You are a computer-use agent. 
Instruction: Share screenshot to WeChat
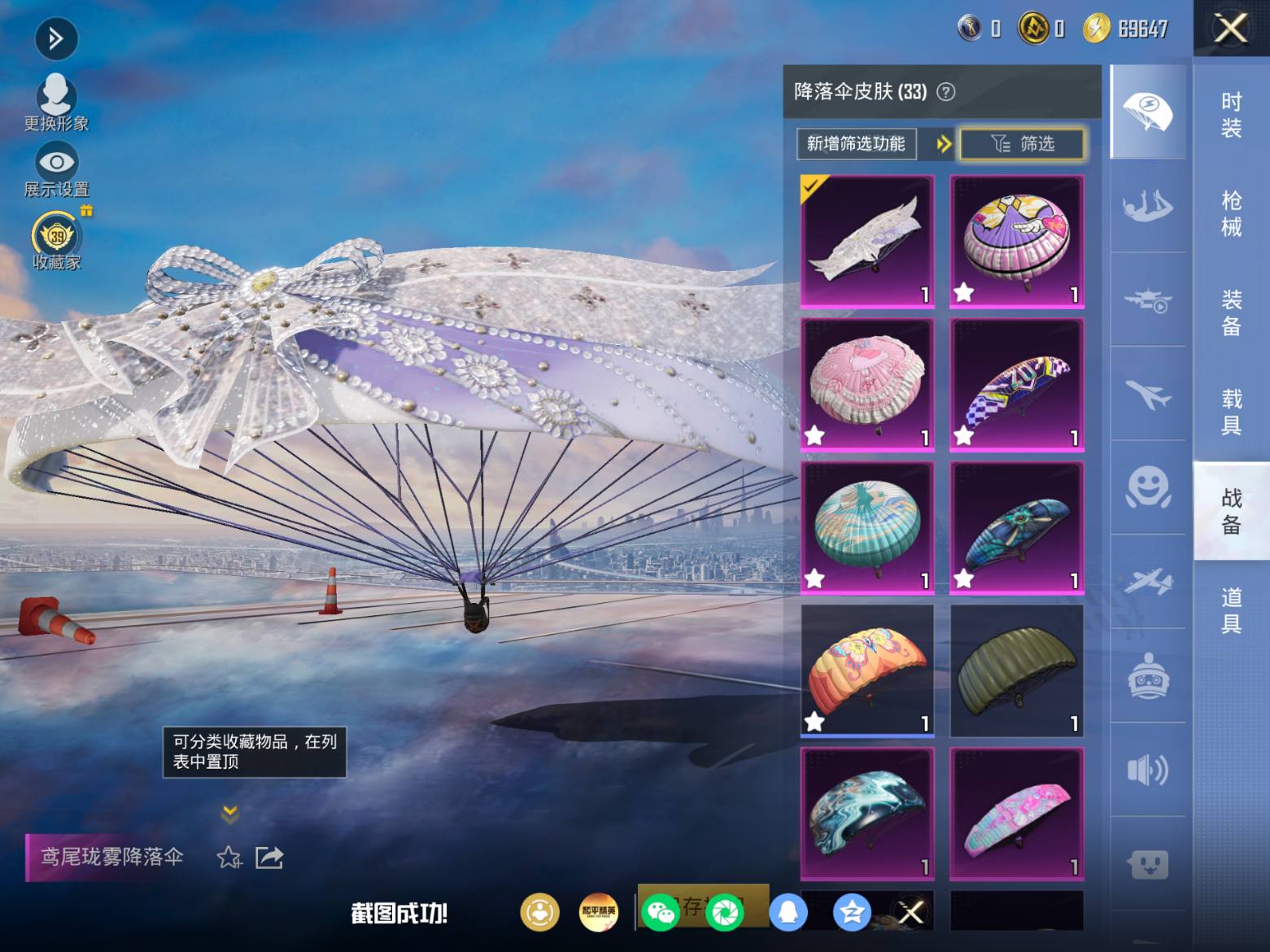pyautogui.click(x=661, y=912)
